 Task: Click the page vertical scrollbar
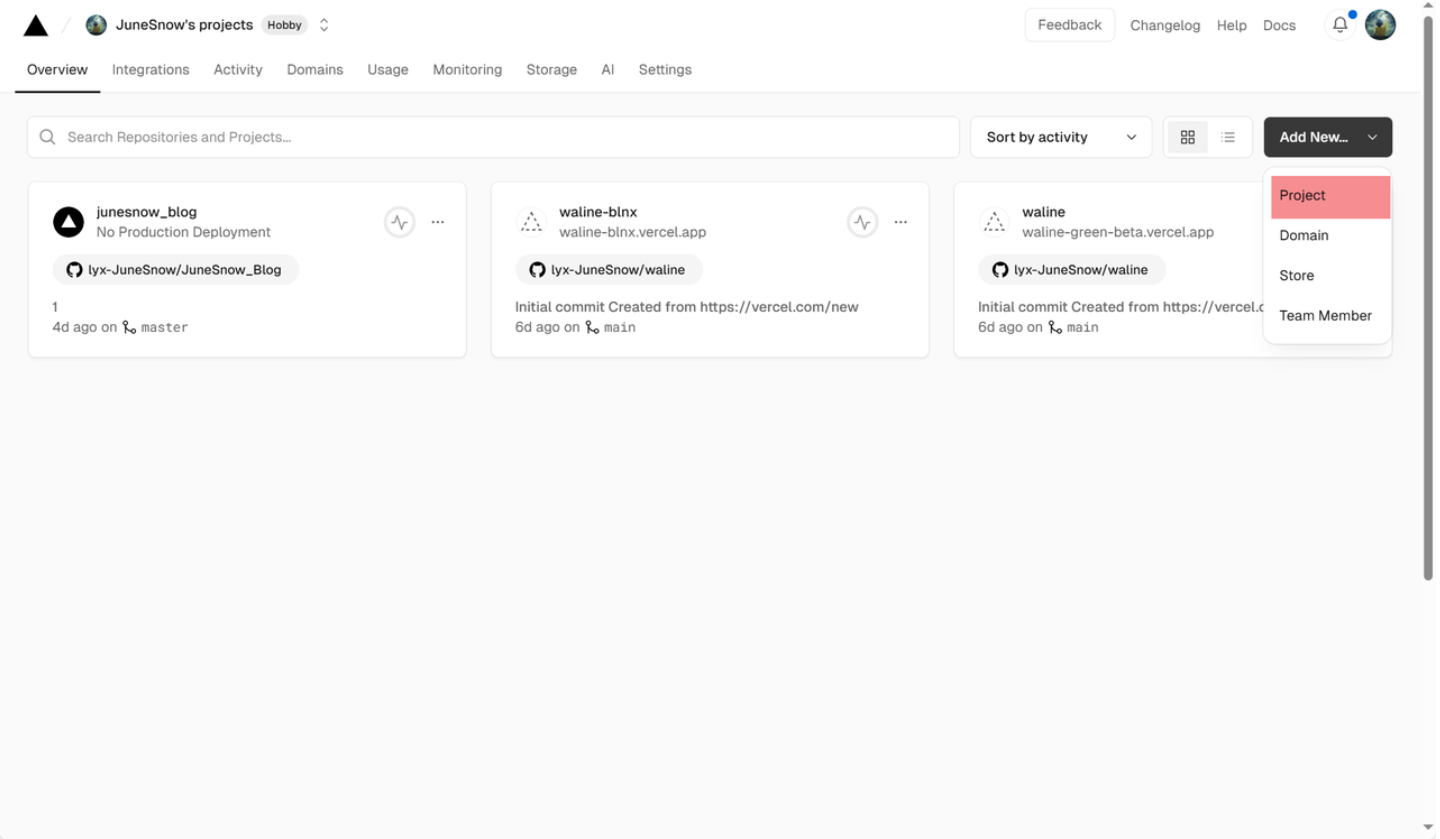tap(1428, 300)
